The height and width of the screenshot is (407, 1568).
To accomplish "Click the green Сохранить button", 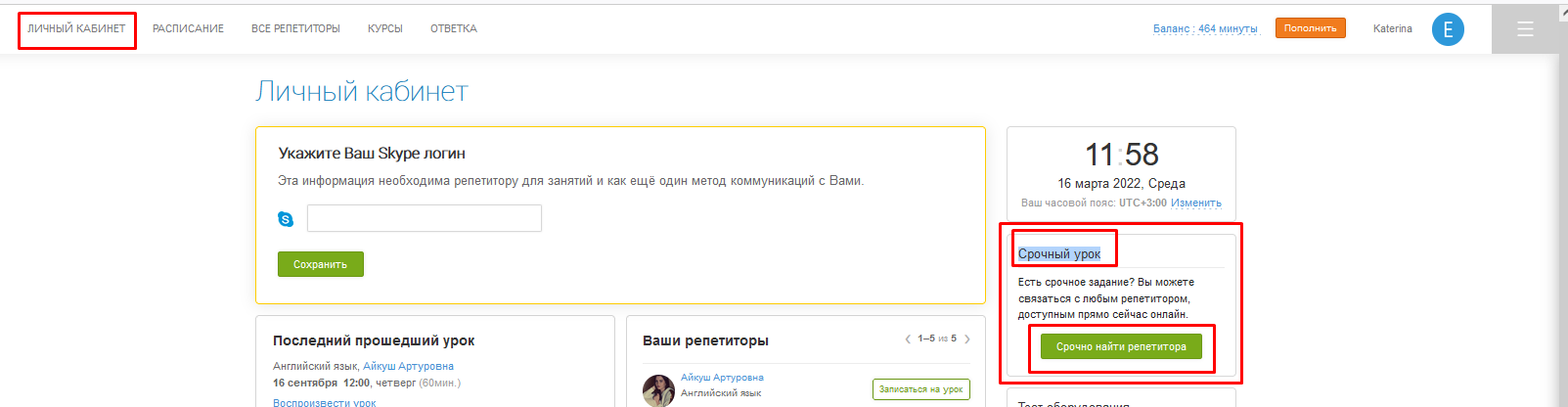I will tap(321, 264).
